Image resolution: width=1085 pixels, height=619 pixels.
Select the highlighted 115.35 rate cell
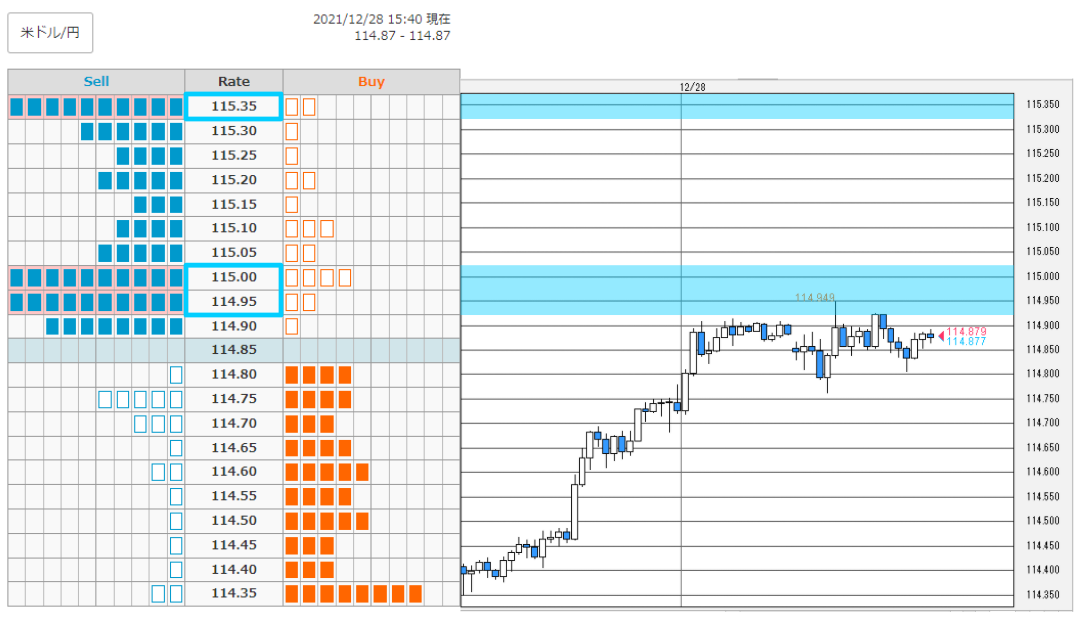(234, 107)
